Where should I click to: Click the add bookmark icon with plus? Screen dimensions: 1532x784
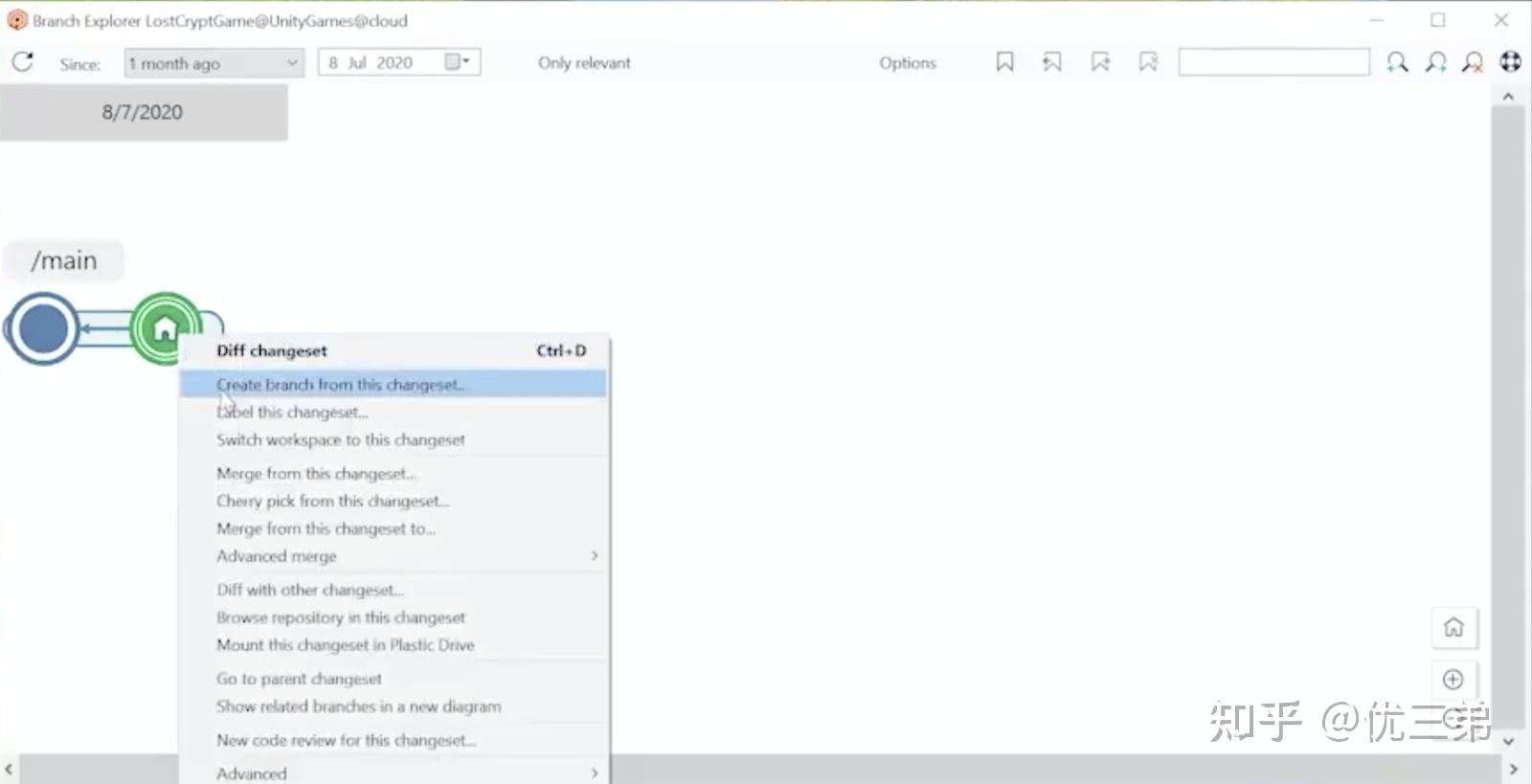pos(1100,62)
